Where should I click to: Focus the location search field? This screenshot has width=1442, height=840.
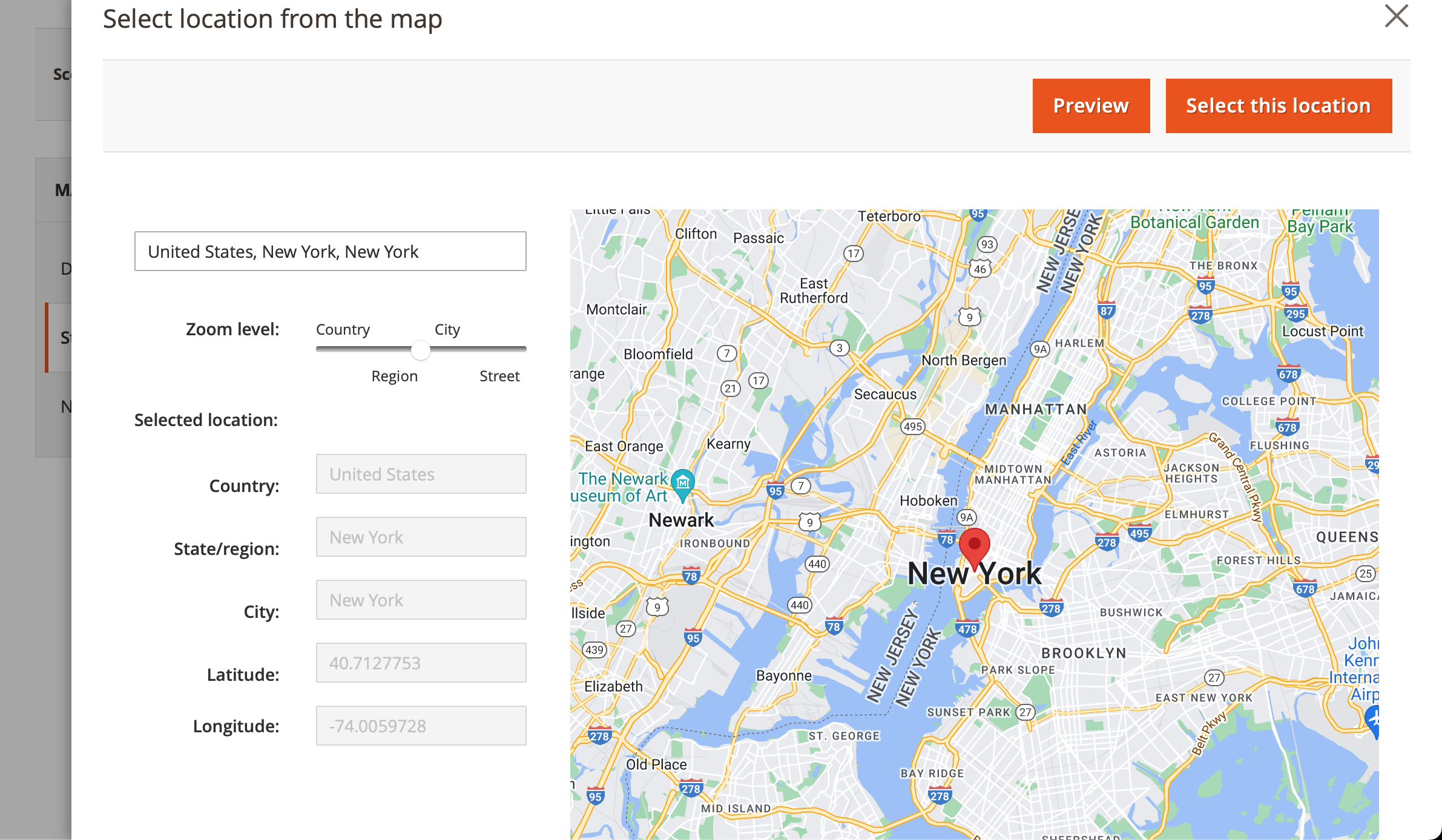(331, 251)
